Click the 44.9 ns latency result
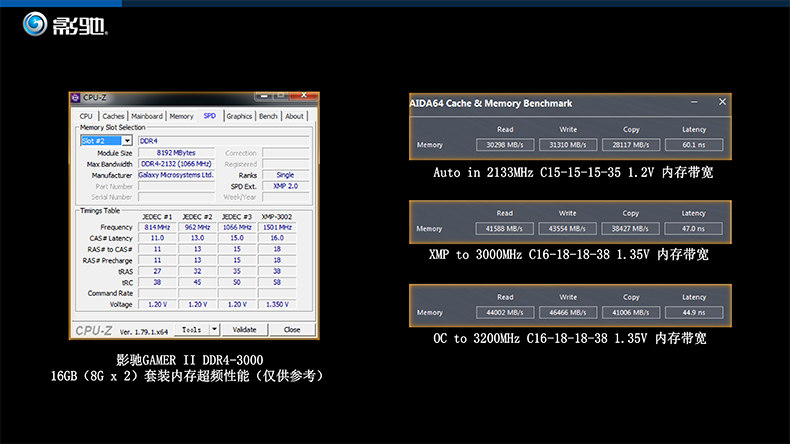The width and height of the screenshot is (790, 444). (694, 312)
